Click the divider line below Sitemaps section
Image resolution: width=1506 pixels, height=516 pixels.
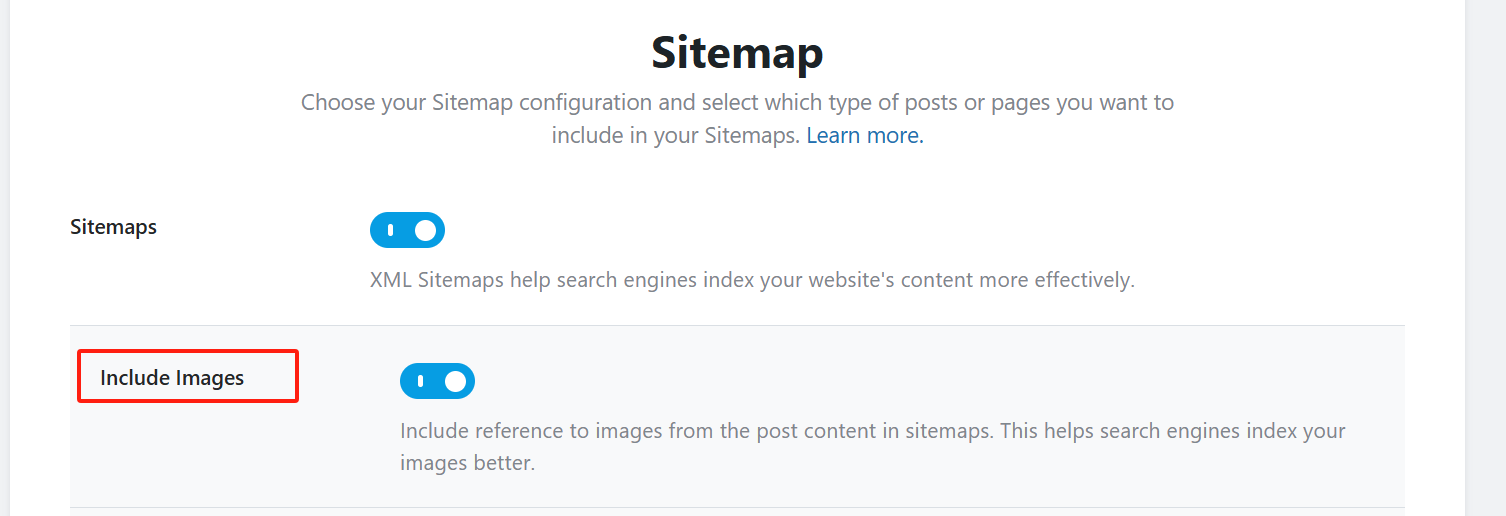click(737, 325)
